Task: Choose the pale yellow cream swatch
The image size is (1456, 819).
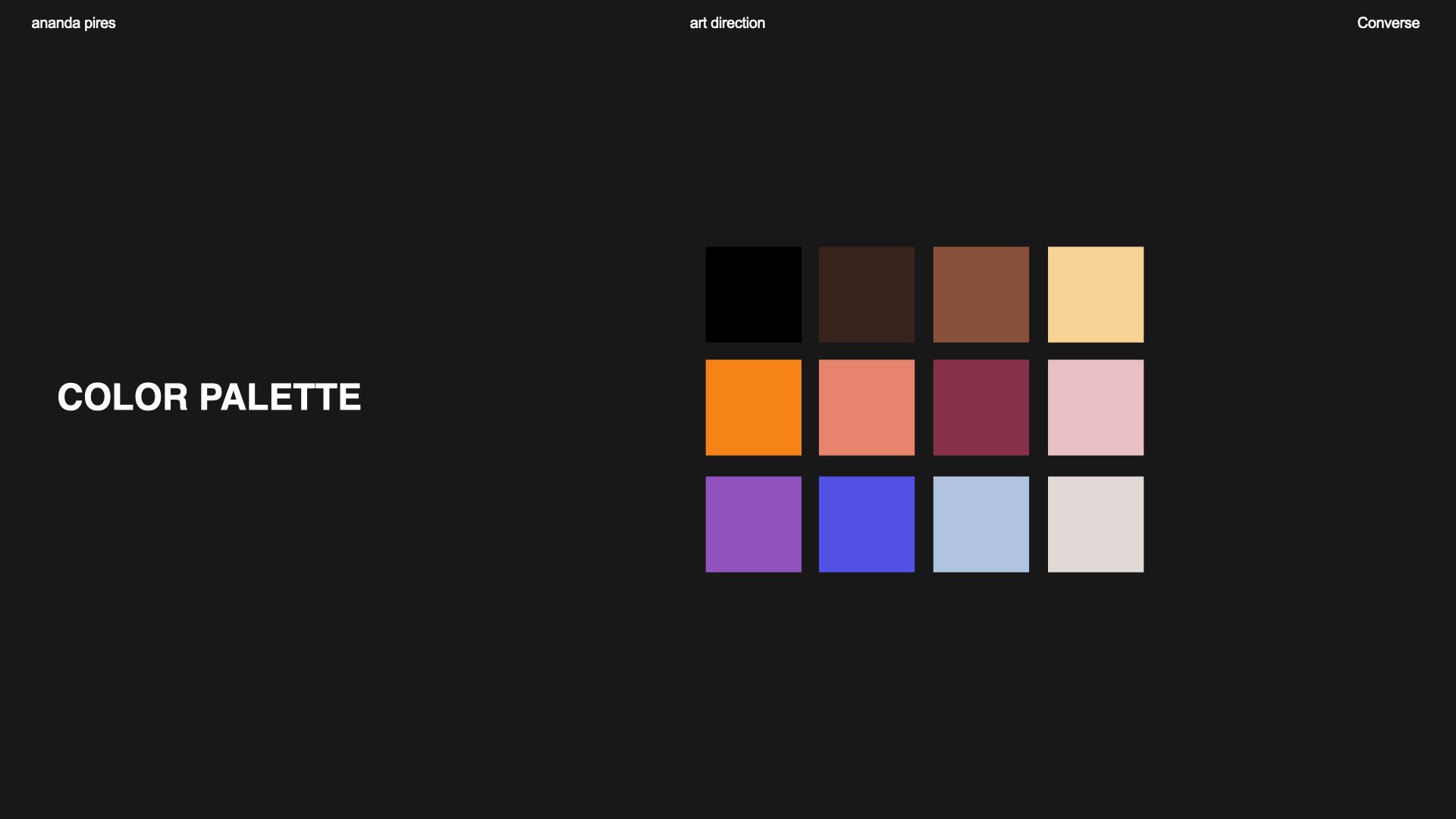Action: pyautogui.click(x=1095, y=294)
